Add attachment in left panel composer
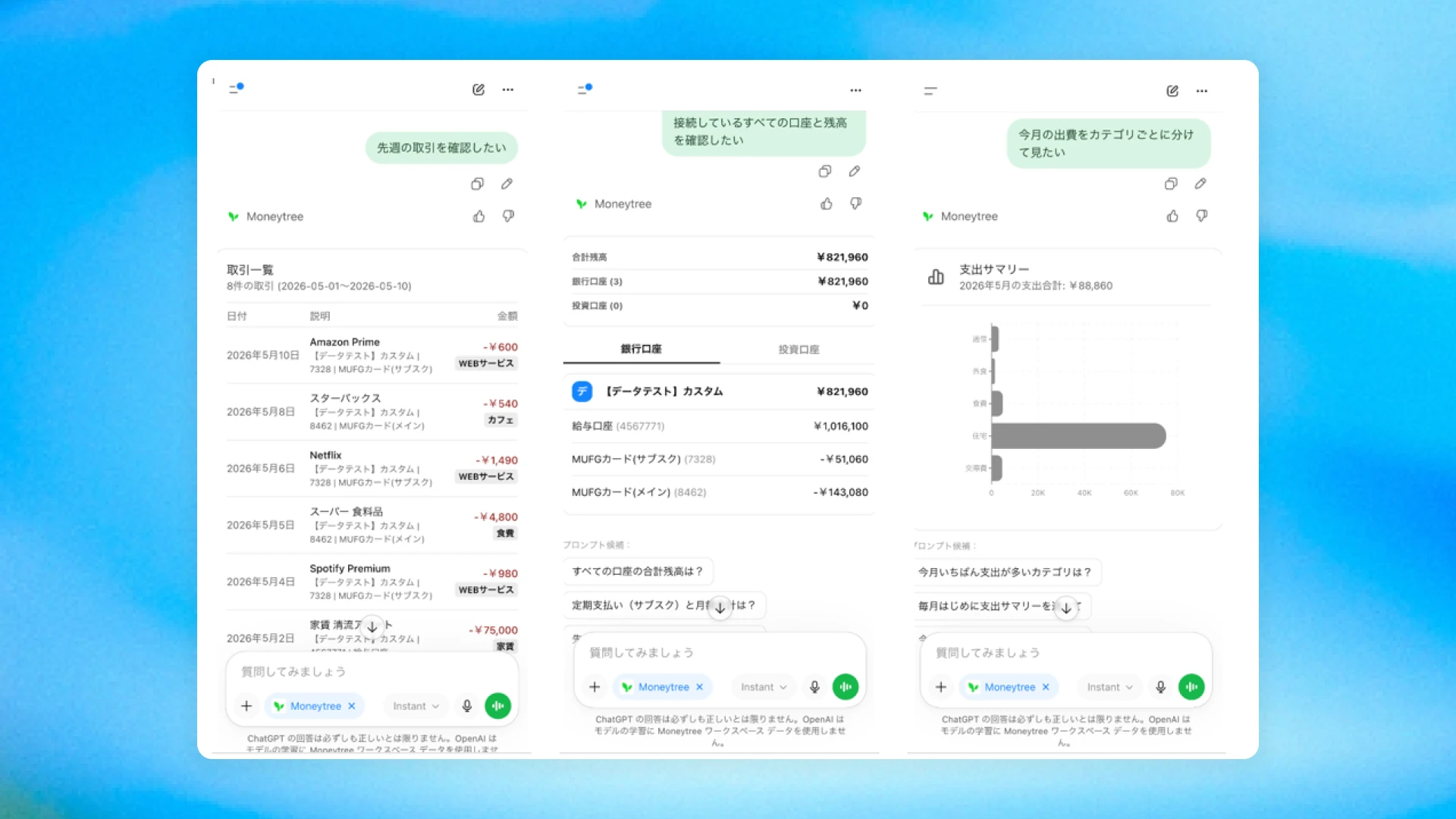This screenshot has height=819, width=1456. (246, 706)
